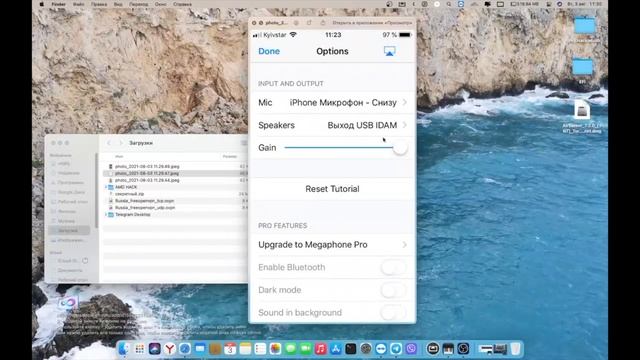Viewport: 640px width, 360px height.
Task: Open Terminal from the Dock
Action: 351,349
